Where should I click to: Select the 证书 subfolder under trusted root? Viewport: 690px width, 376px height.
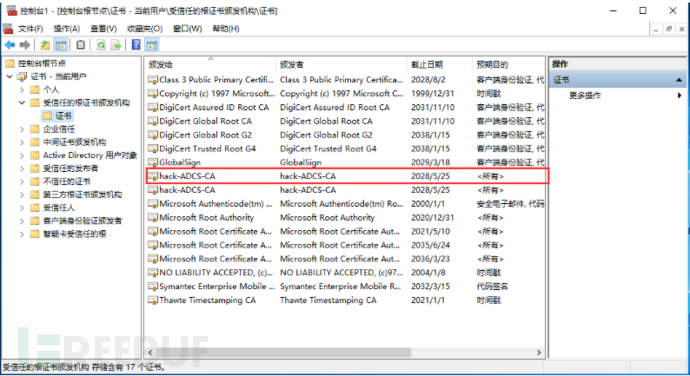click(63, 116)
